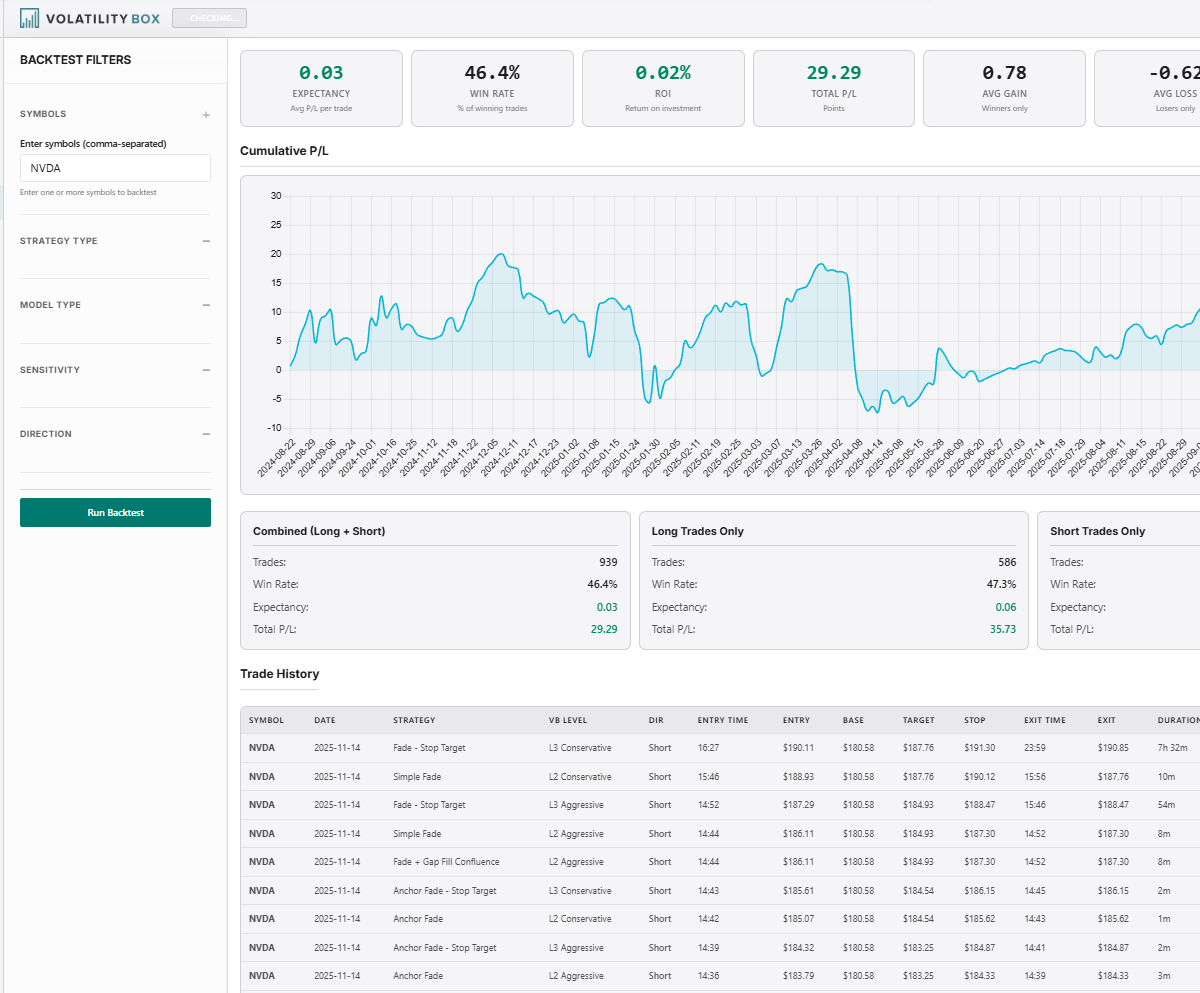The width and height of the screenshot is (1200, 993).
Task: Click the Volatility Box logo icon
Action: [x=30, y=18]
